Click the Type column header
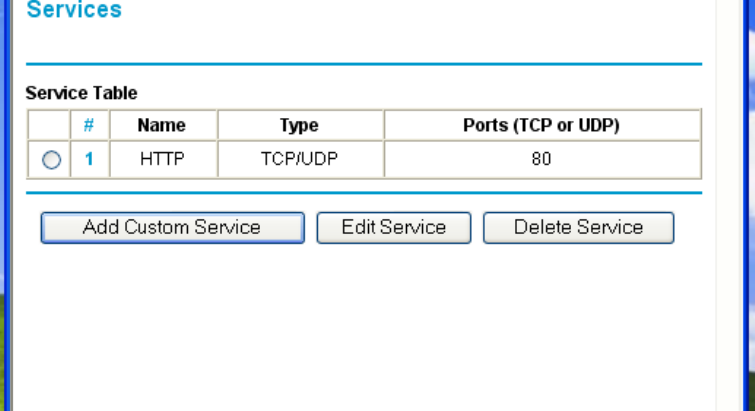This screenshot has width=755, height=411. point(299,125)
